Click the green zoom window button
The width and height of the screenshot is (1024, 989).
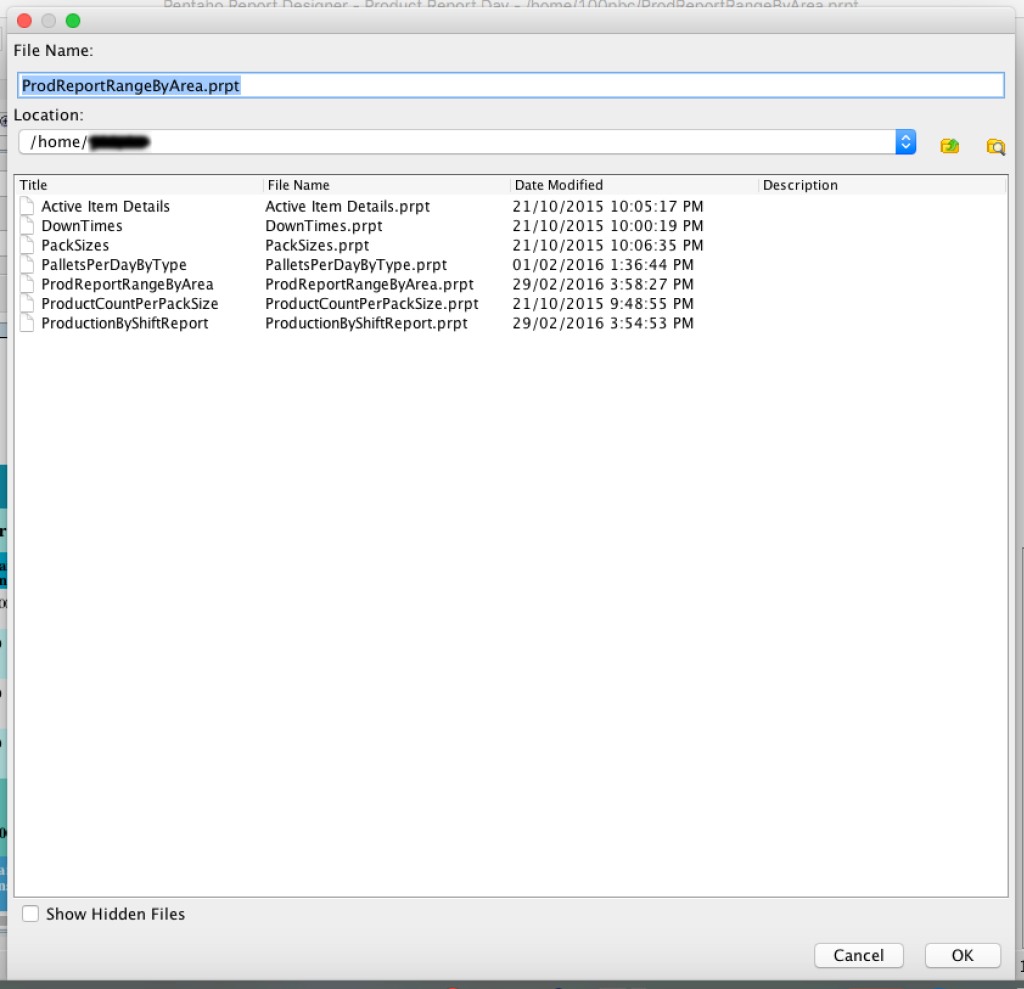[x=73, y=21]
